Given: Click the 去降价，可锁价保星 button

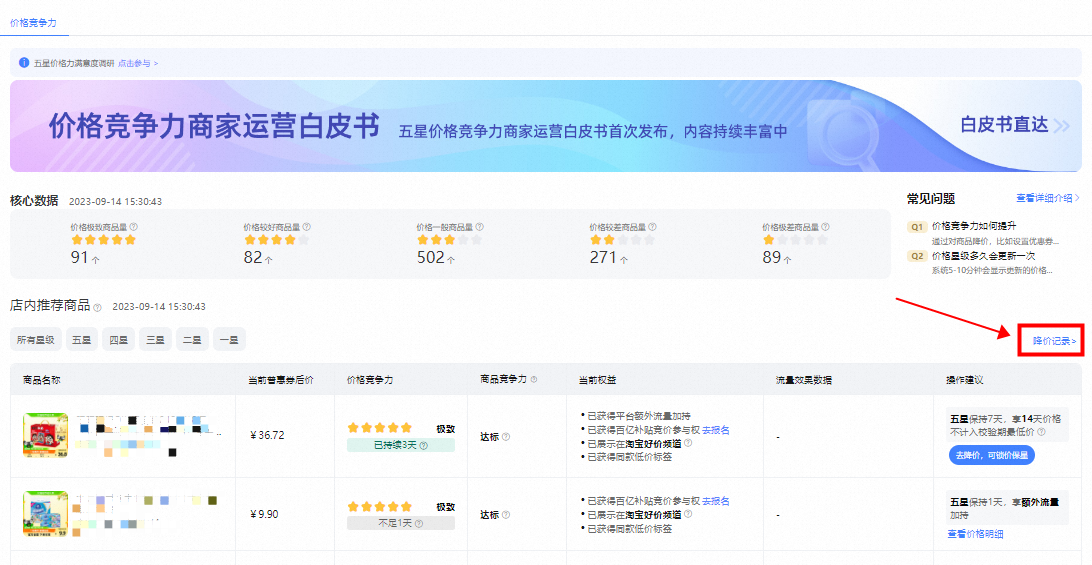Looking at the screenshot, I should coord(992,455).
